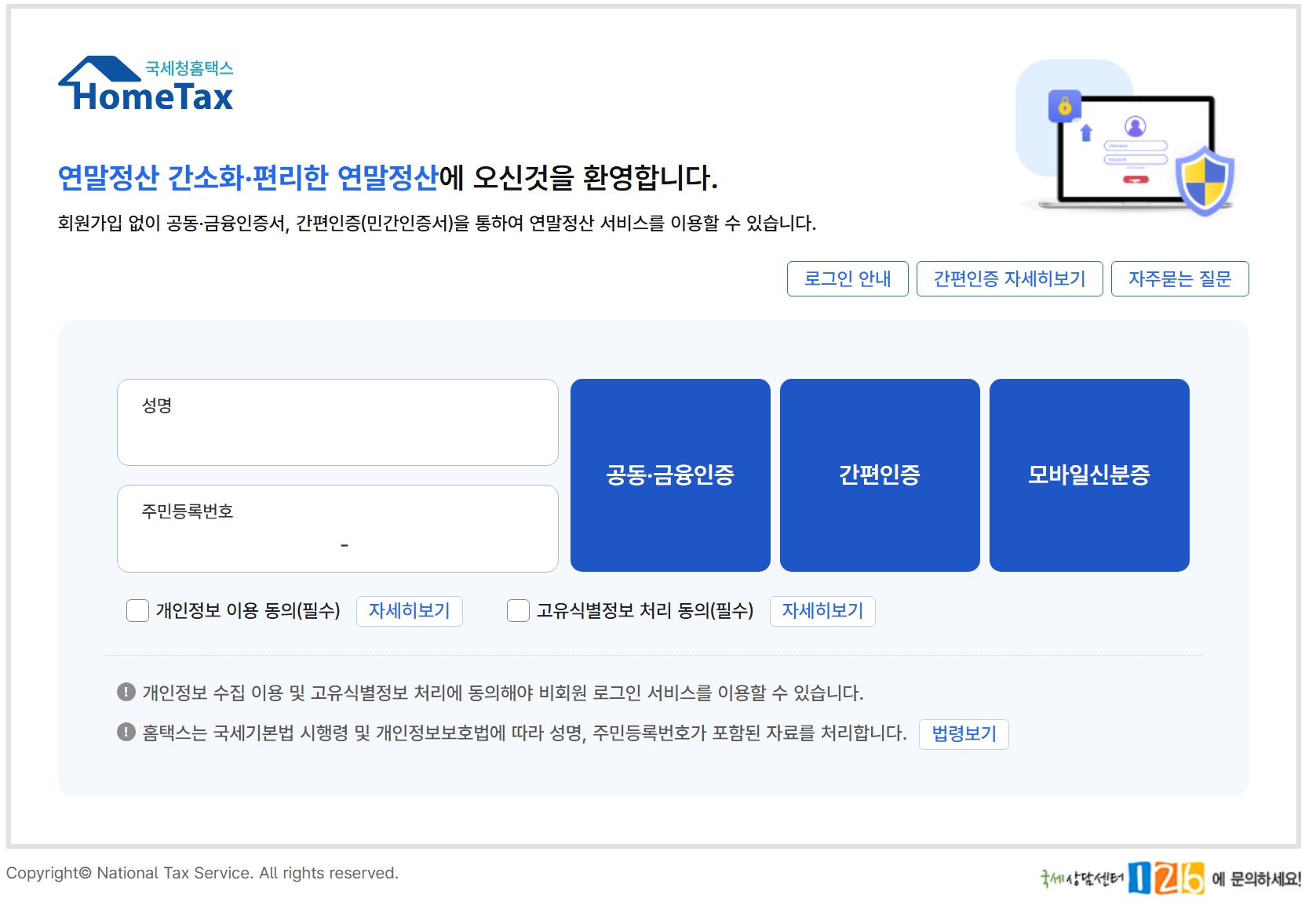Open 자세히보기 next to 개인정보 이용 동의

(410, 611)
